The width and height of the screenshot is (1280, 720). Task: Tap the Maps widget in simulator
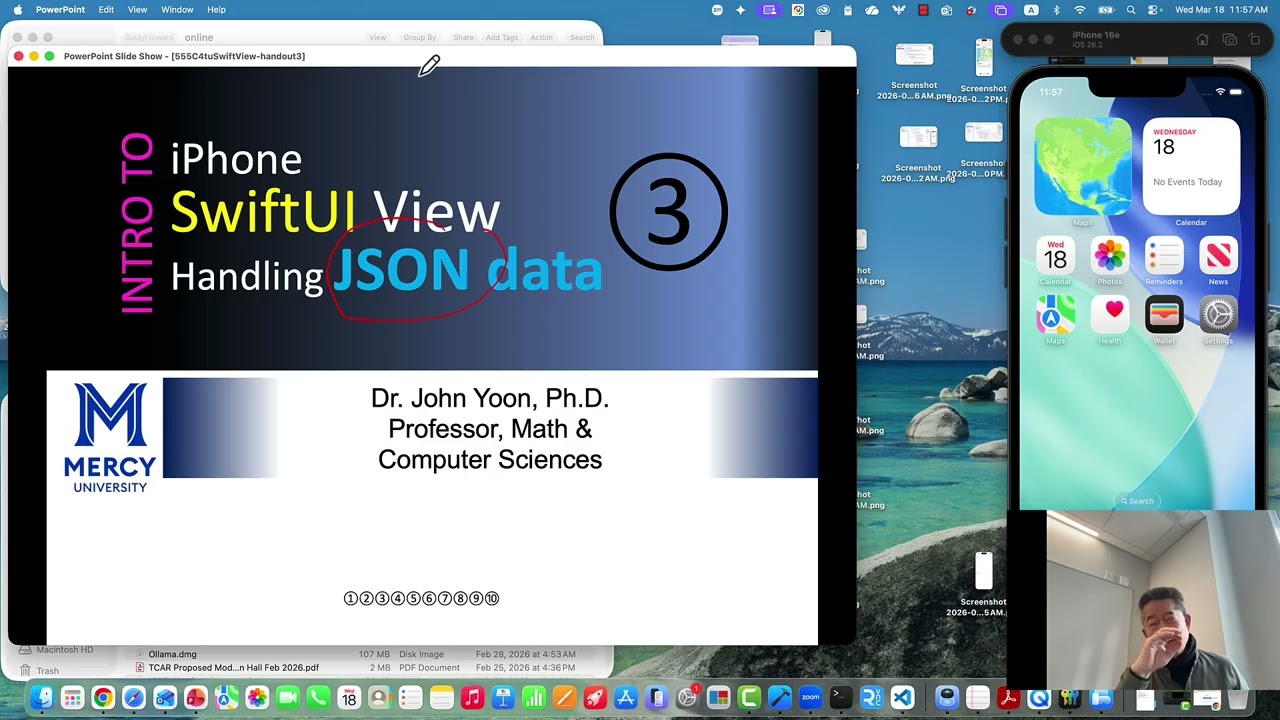tap(1083, 167)
